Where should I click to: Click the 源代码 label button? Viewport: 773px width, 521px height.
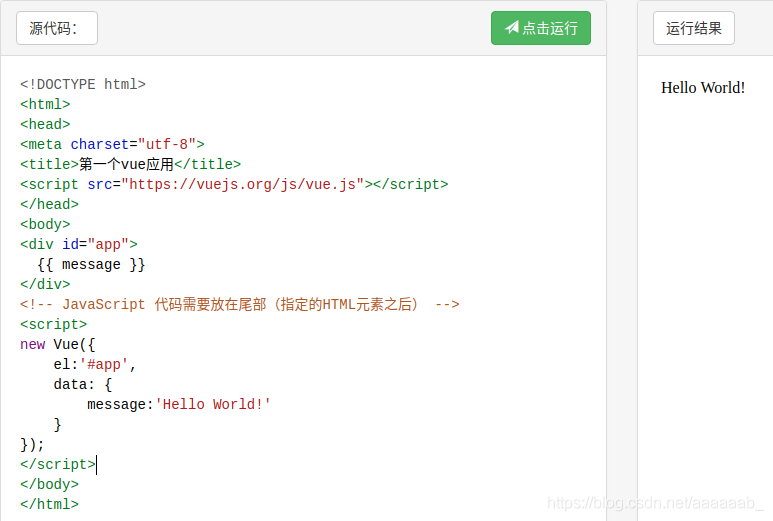point(57,28)
